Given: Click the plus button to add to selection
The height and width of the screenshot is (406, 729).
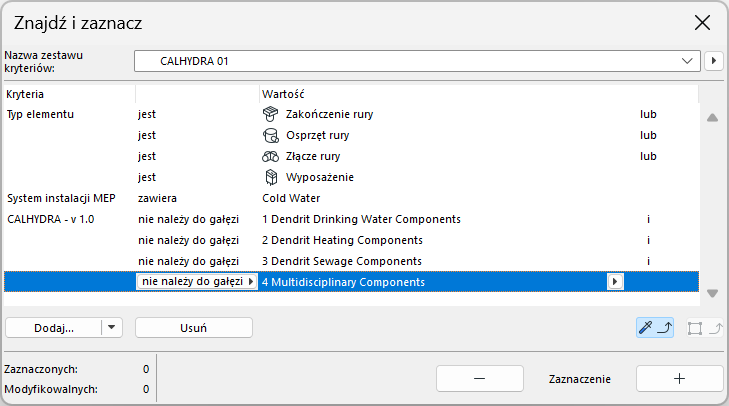Looking at the screenshot, I should (679, 379).
